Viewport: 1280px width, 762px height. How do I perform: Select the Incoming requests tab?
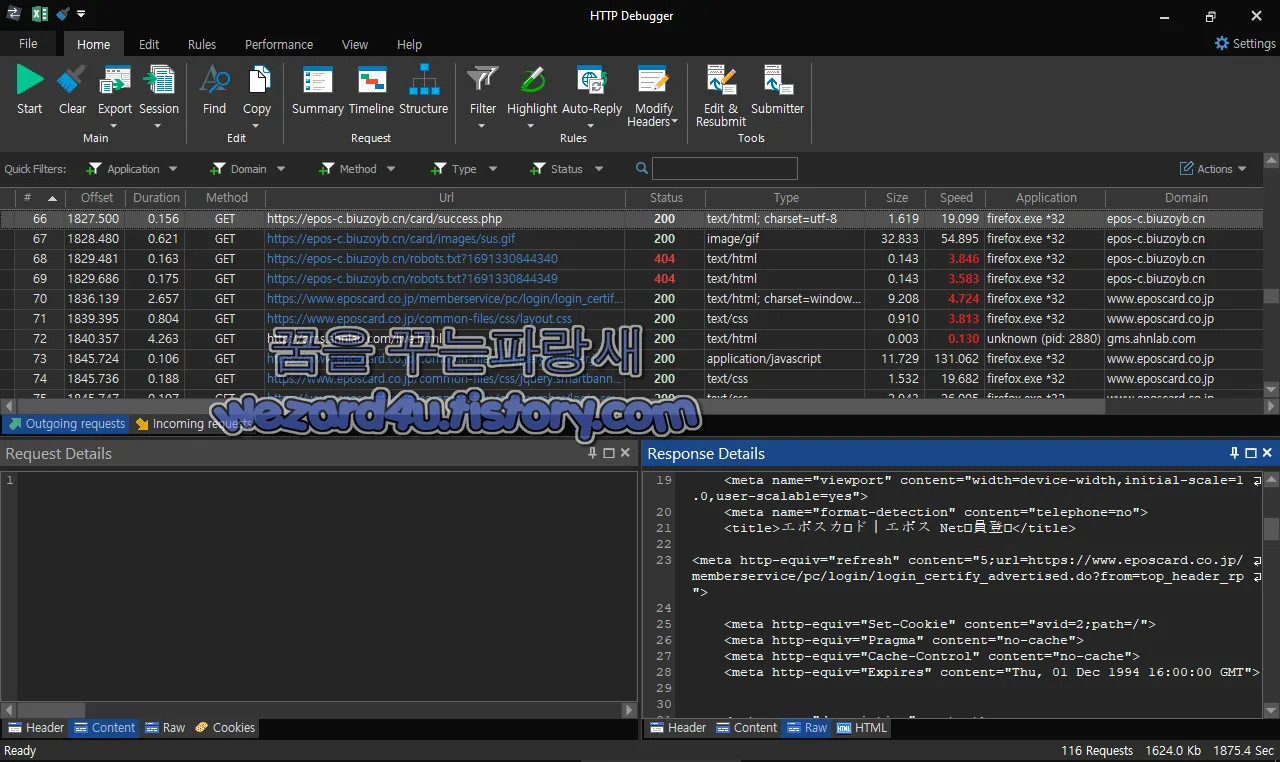[194, 424]
